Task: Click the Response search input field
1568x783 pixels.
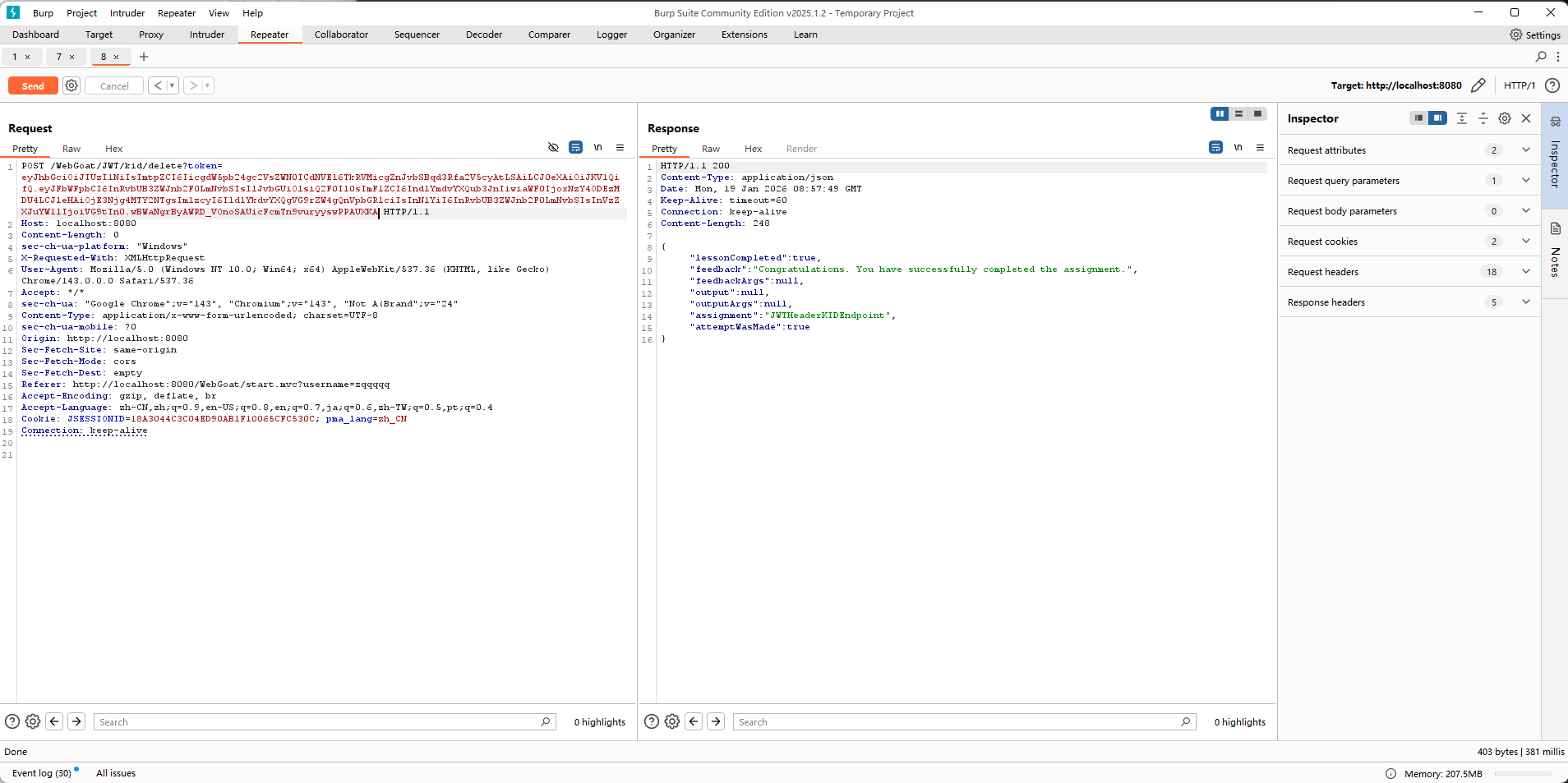Action: pyautogui.click(x=957, y=722)
